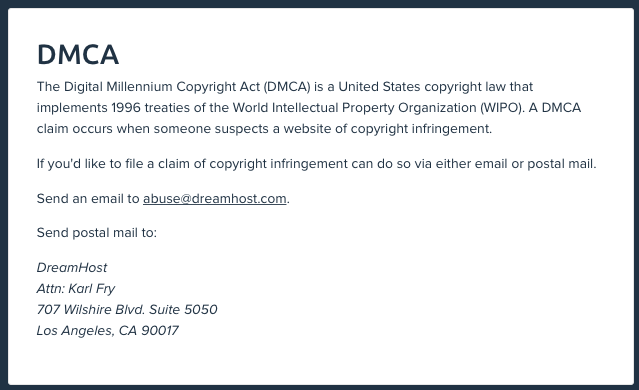Click Digital Millennium Copyright Act phrase
639x390 pixels.
[x=162, y=87]
